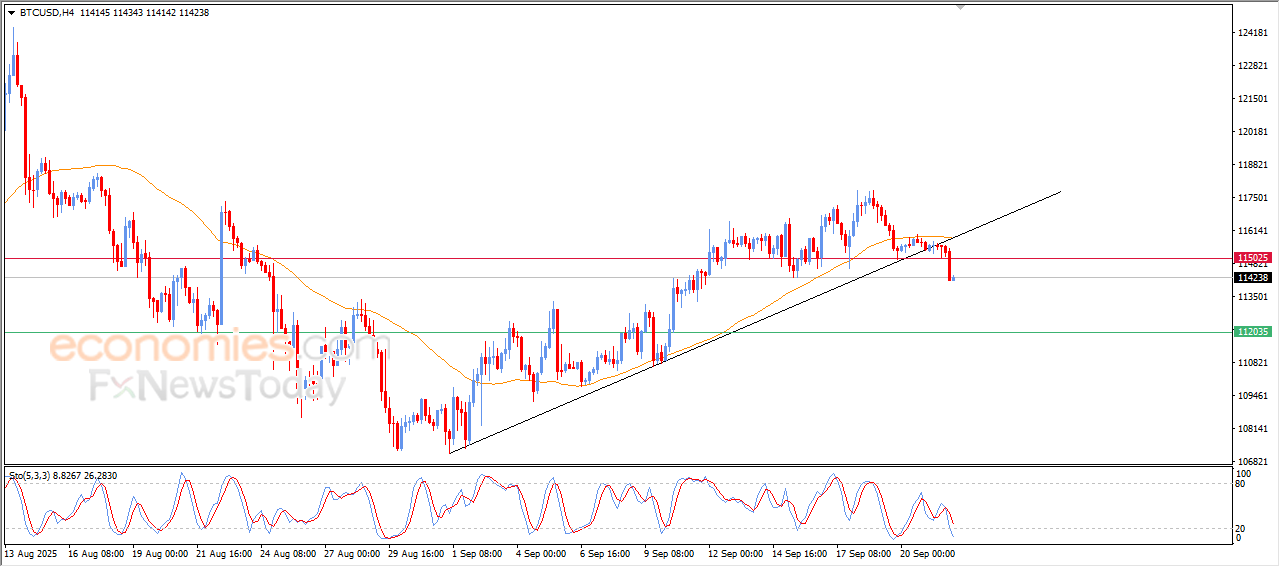
Task: Click the gray chart shift triangle marker
Action: coord(961,7)
